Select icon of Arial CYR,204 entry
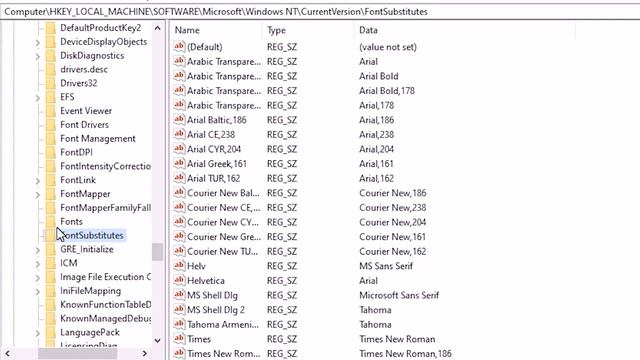Image resolution: width=640 pixels, height=360 pixels. pyautogui.click(x=179, y=149)
